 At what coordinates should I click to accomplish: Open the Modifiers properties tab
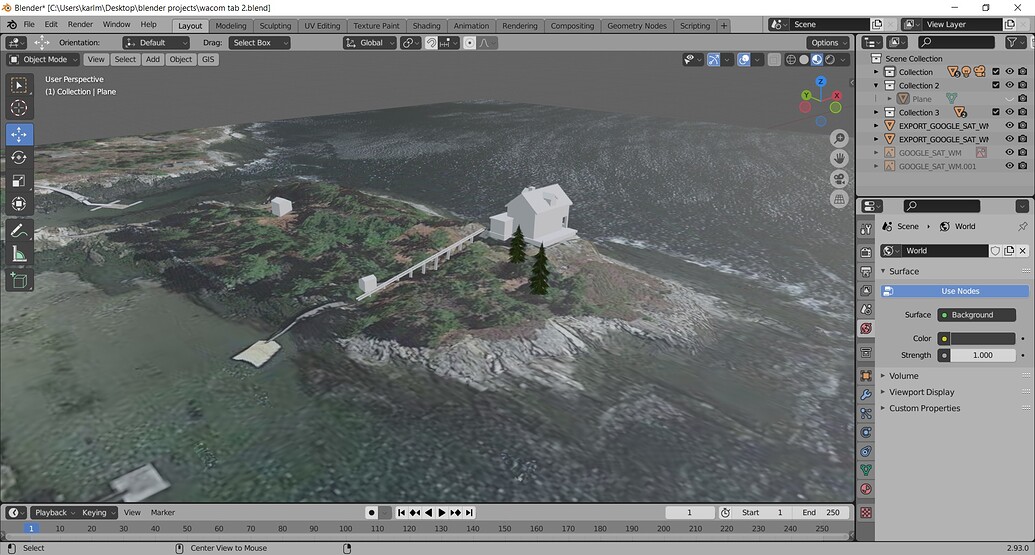[866, 395]
